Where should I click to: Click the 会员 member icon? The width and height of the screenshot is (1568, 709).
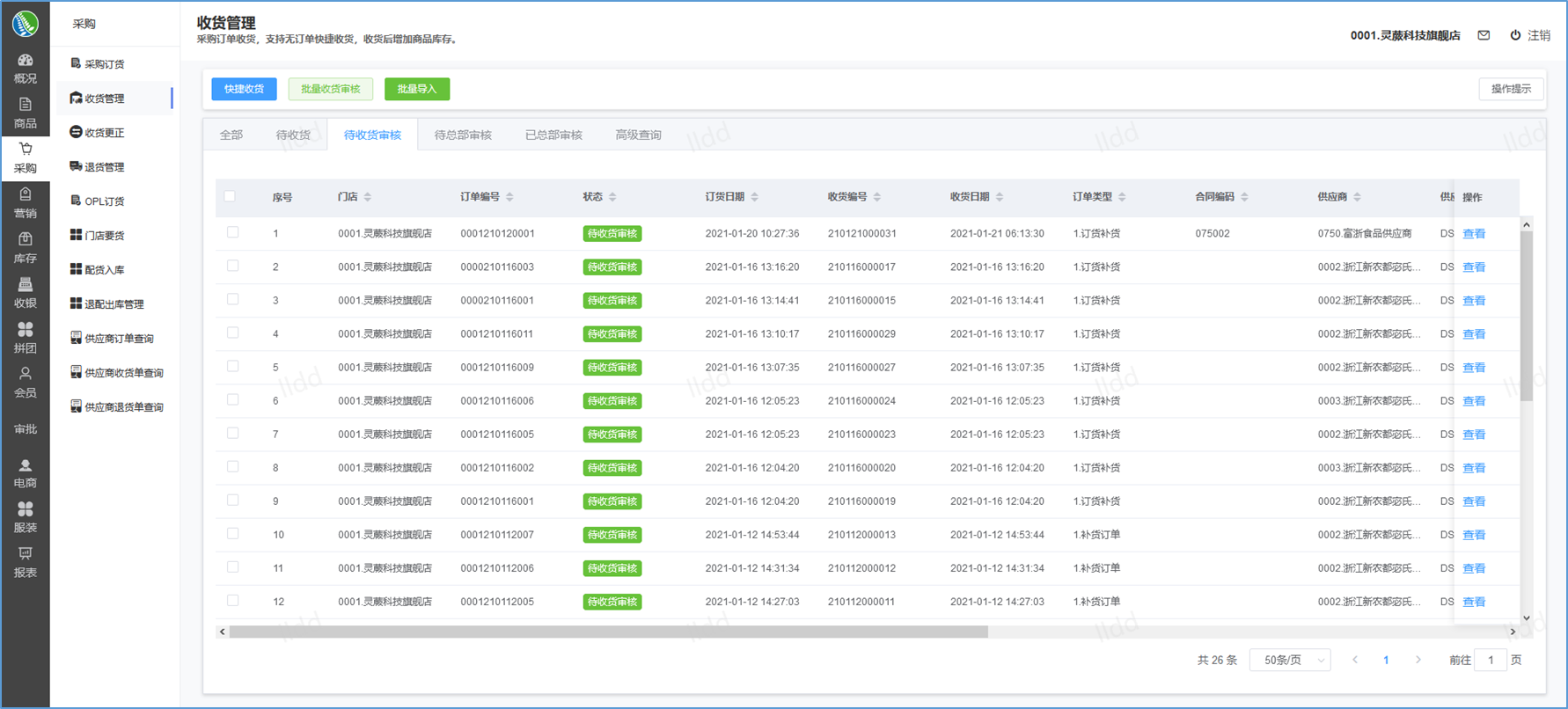[26, 375]
